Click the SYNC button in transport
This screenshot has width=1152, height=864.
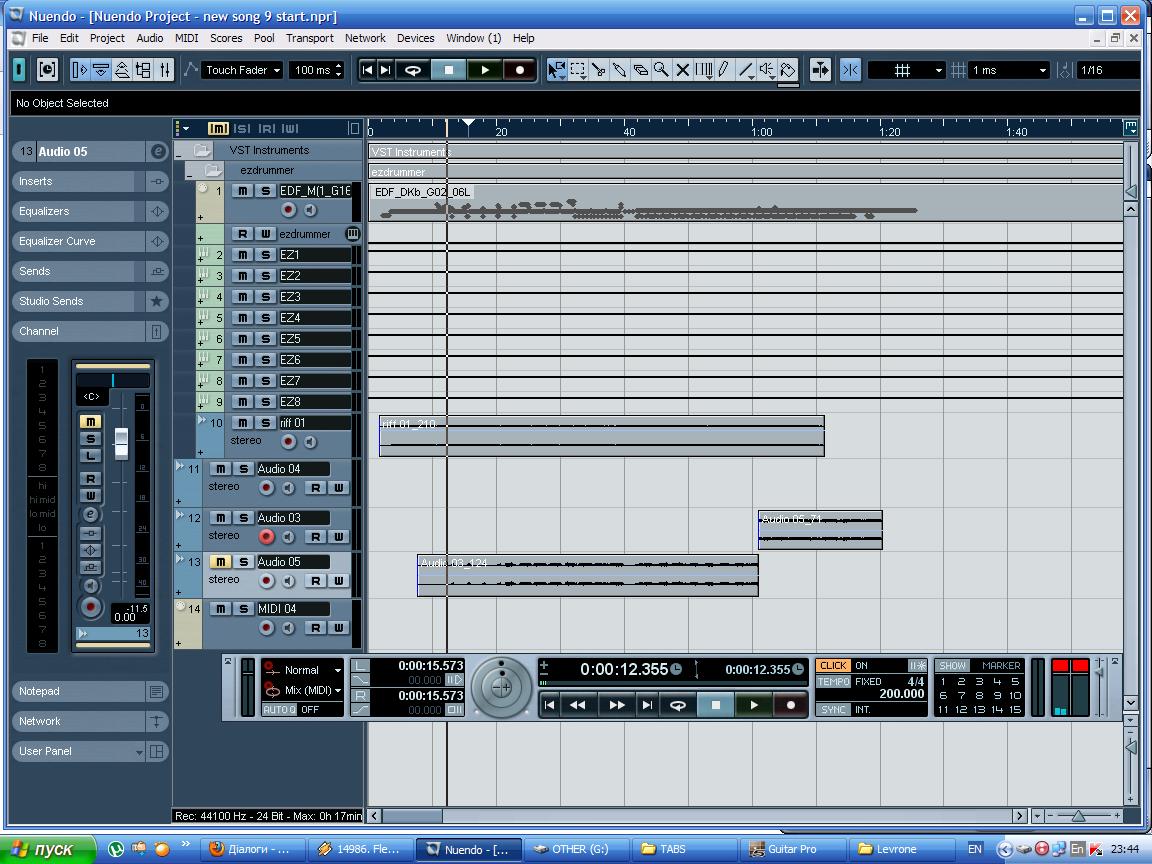coord(833,710)
